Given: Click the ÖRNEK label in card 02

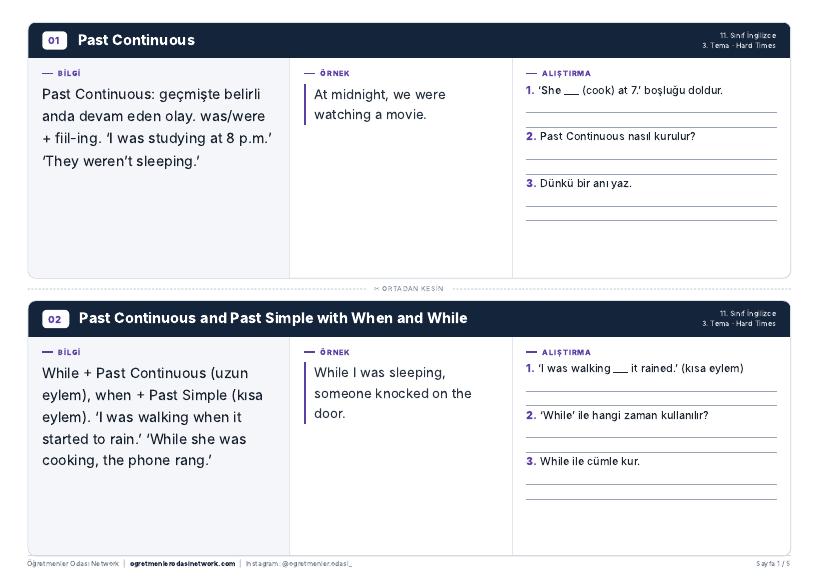Looking at the screenshot, I should pyautogui.click(x=335, y=352).
